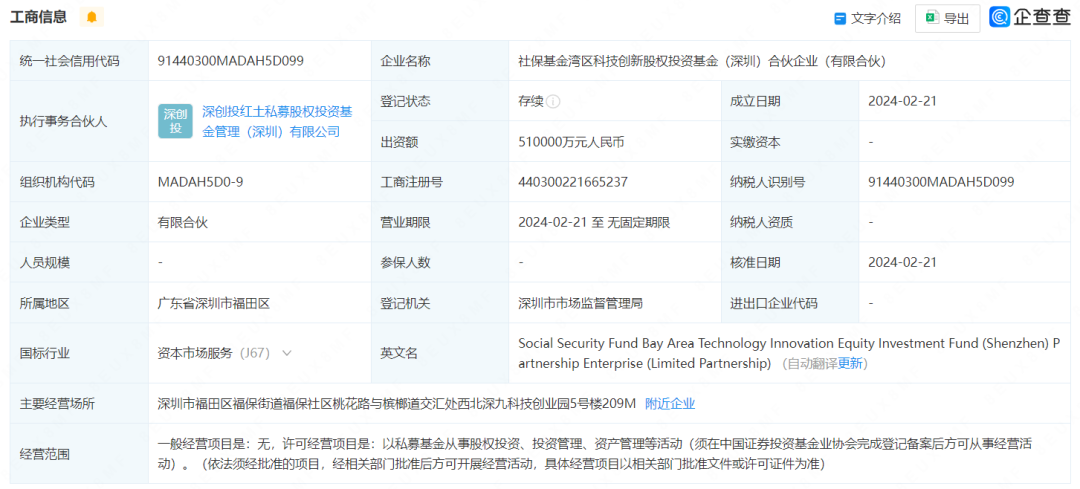This screenshot has height=489, width=1080.
Task: Click the 资本市场服务 industry text
Action: [196, 353]
